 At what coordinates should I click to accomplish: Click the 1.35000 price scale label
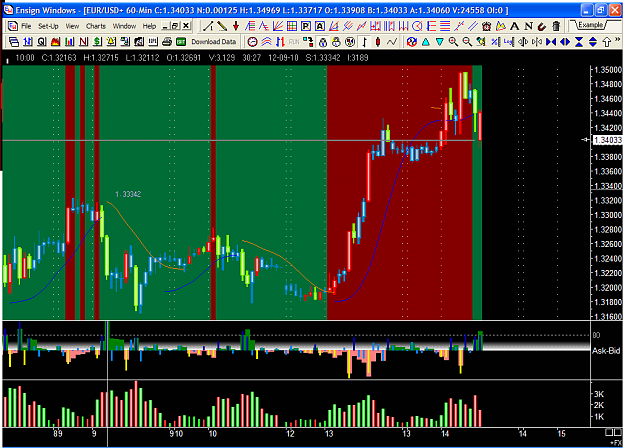(607, 70)
